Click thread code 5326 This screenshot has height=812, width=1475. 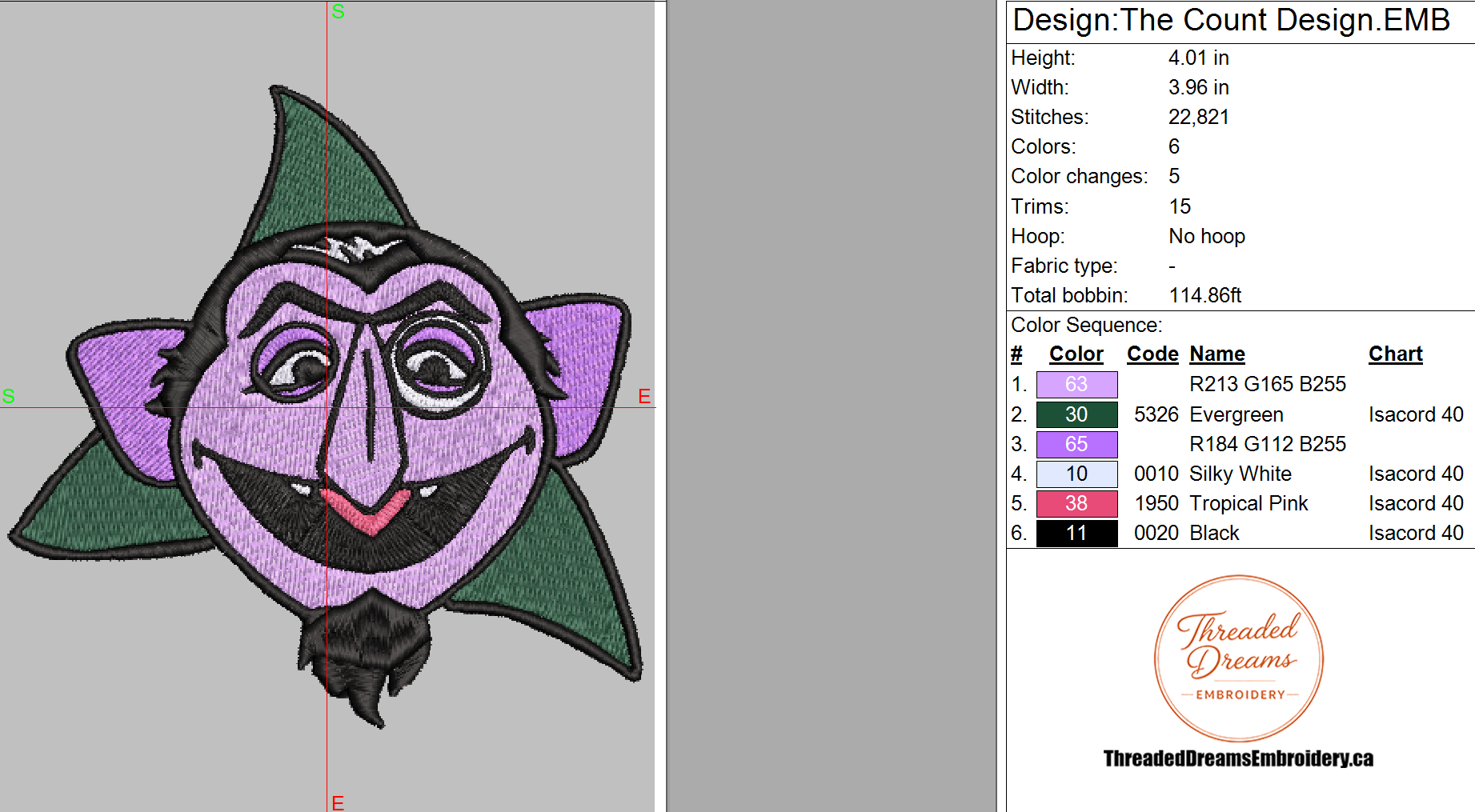pos(1156,414)
